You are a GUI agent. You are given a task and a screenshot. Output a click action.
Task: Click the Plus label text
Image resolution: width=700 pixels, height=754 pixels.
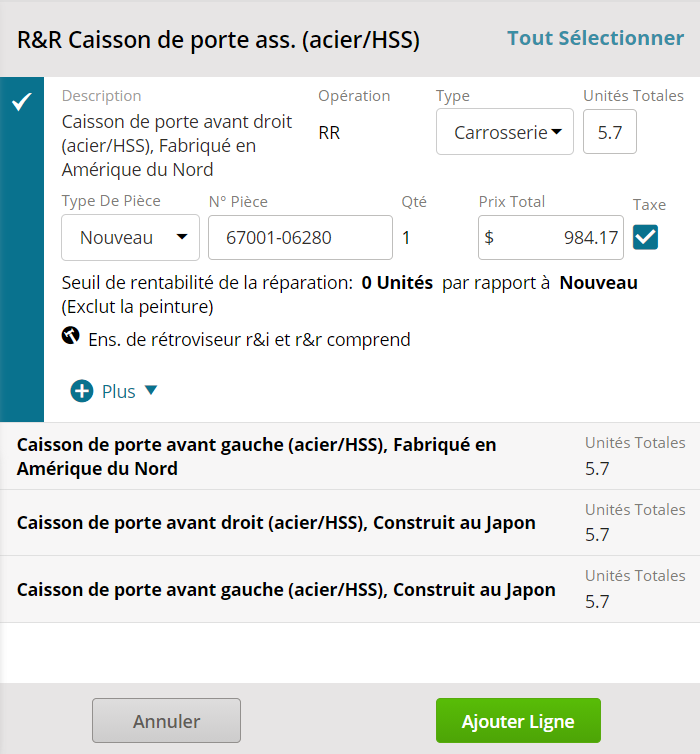tap(118, 391)
